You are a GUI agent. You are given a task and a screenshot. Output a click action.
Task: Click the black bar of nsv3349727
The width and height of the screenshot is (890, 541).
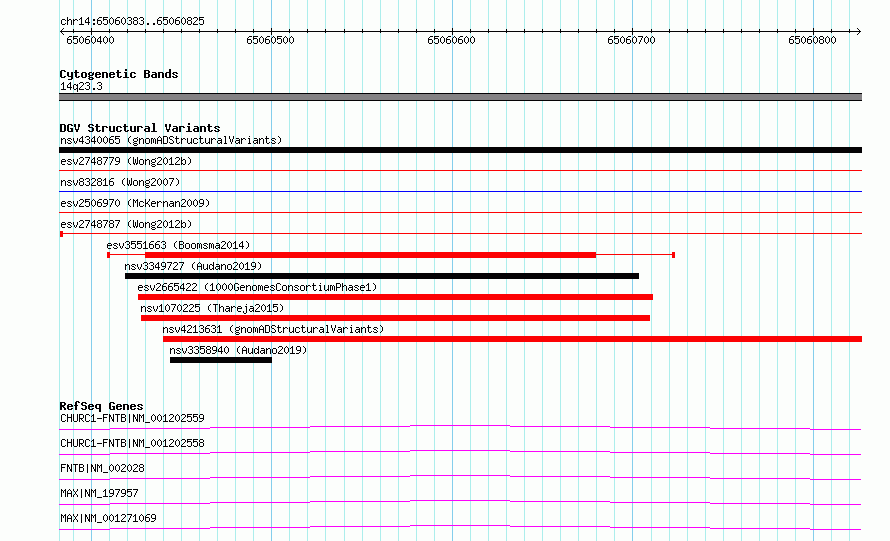coord(382,276)
